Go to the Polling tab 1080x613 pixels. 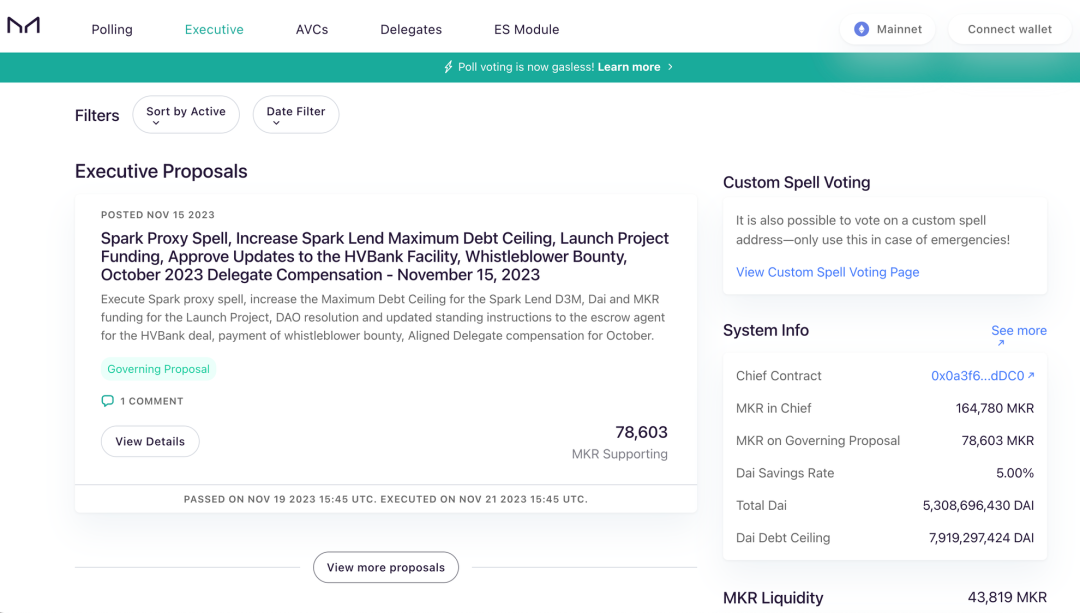(x=112, y=30)
